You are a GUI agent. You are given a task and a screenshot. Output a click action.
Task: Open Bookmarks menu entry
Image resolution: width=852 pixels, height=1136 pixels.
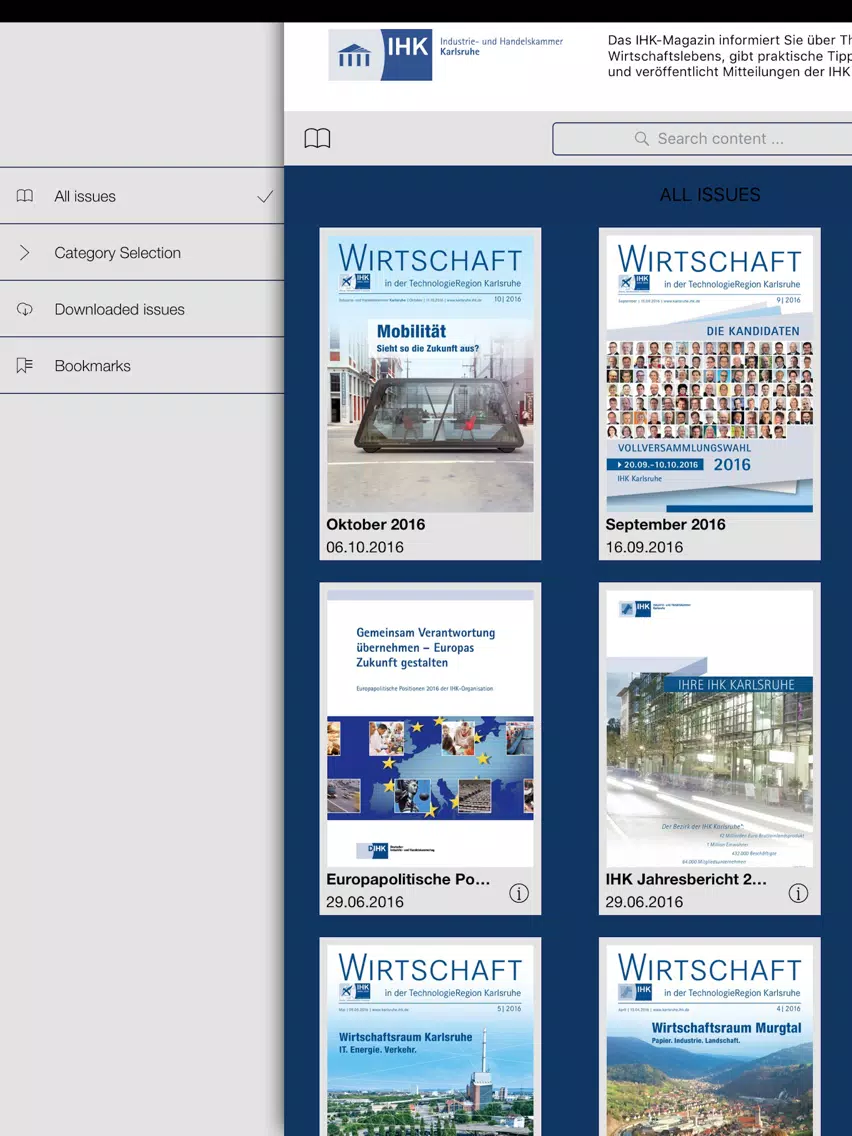[142, 366]
